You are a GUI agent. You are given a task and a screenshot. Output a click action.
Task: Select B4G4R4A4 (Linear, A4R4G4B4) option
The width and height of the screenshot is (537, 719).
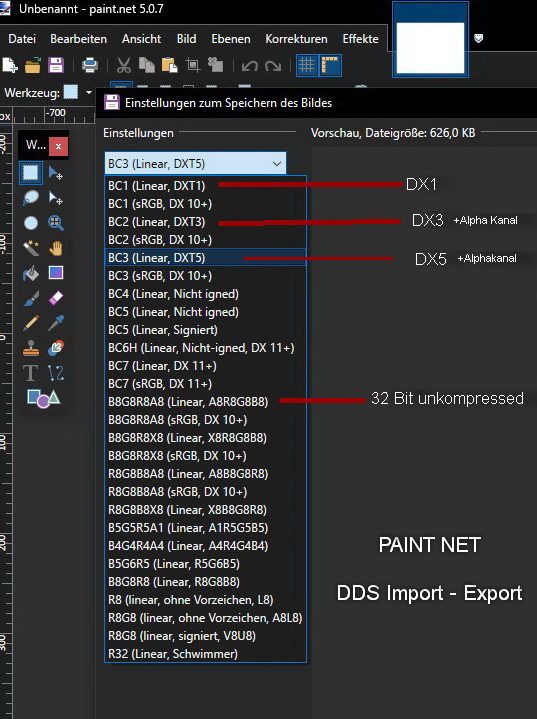click(205, 546)
